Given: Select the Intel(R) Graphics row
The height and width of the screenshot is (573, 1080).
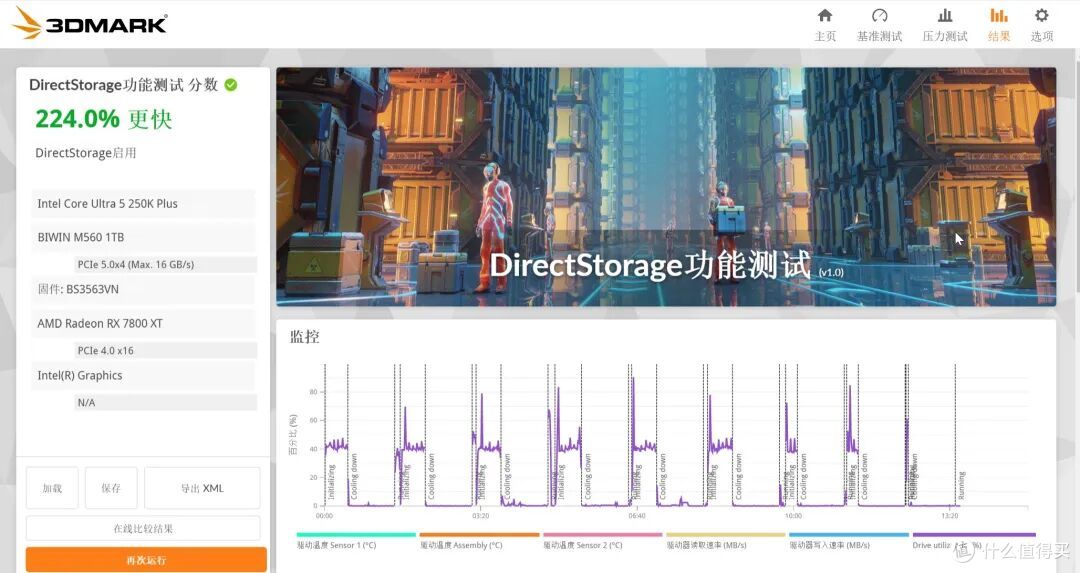Looking at the screenshot, I should click(143, 375).
